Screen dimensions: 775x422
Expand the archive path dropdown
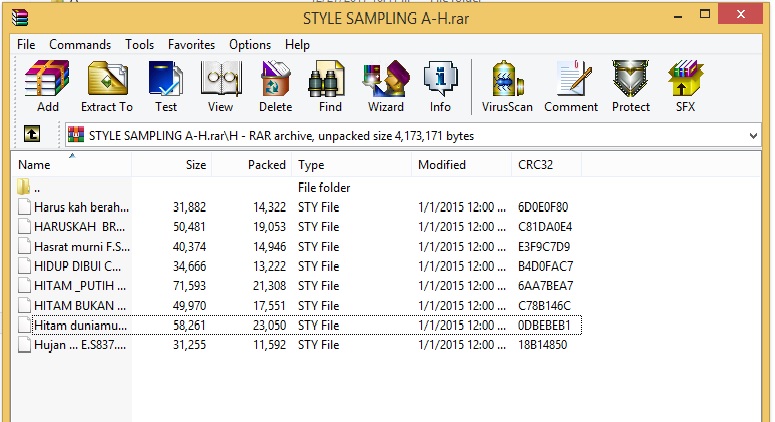(x=752, y=135)
